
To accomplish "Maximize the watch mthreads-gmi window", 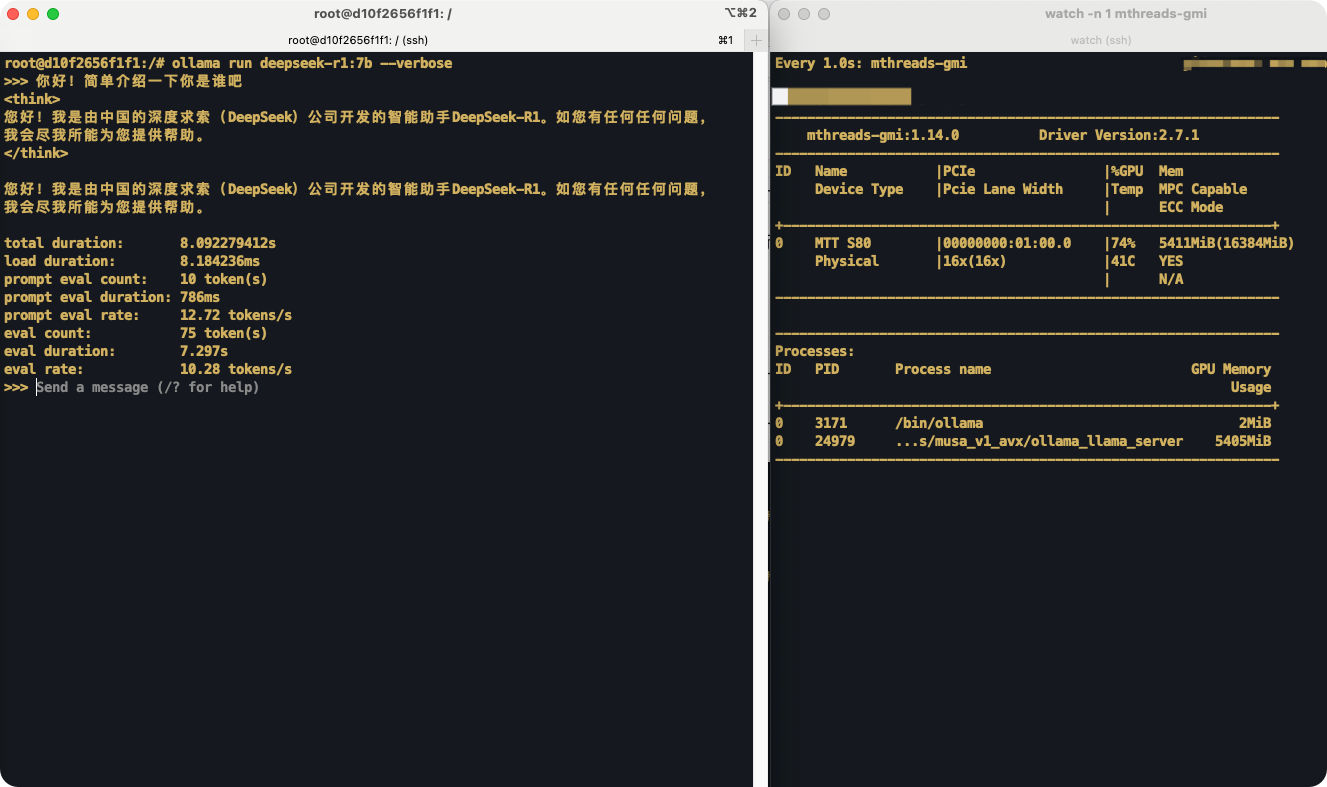I will click(x=824, y=14).
